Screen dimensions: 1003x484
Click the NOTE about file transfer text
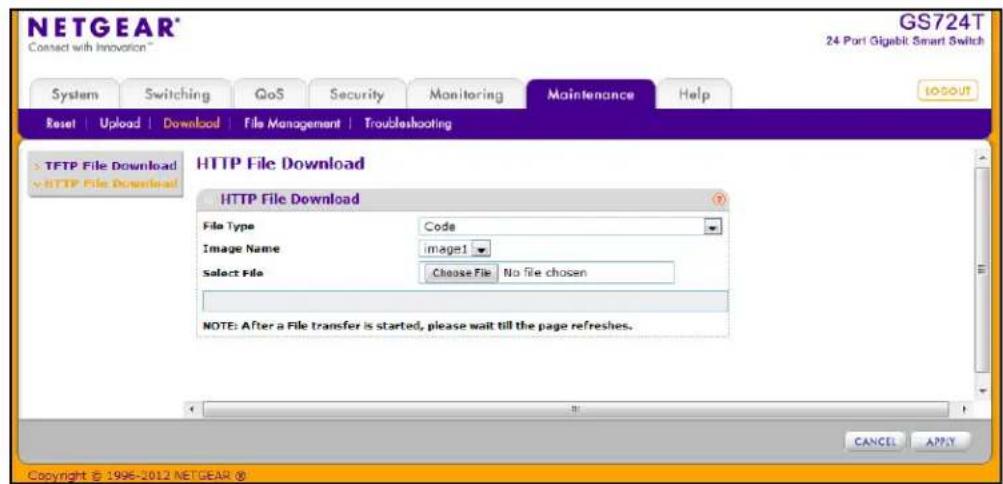click(x=417, y=326)
